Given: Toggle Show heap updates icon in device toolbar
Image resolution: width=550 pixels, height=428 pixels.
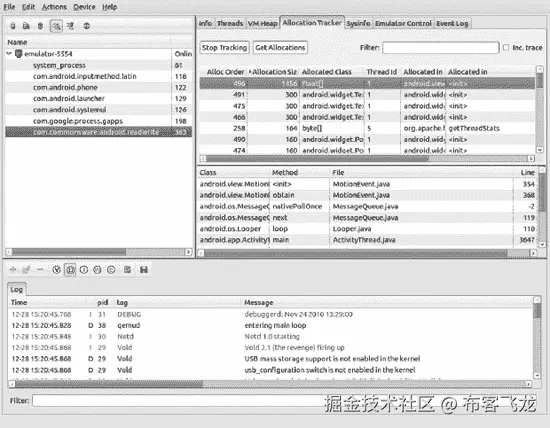Looking at the screenshot, I should [x=13, y=26].
